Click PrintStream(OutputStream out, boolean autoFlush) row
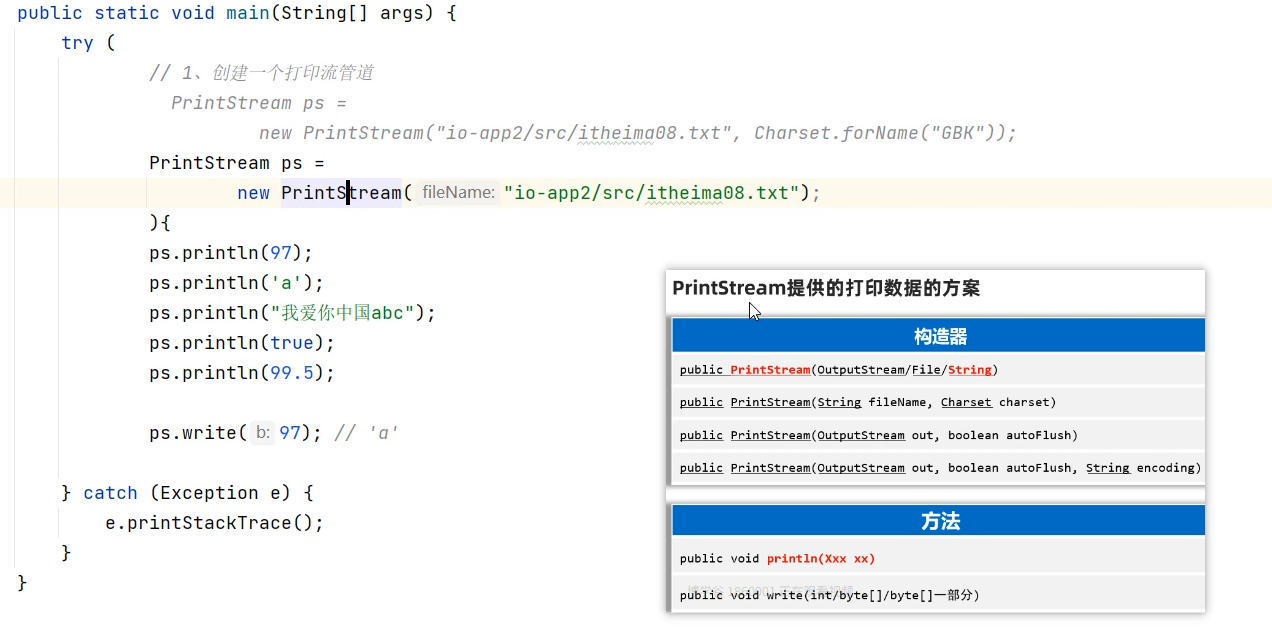Viewport: 1272px width, 635px height. click(x=938, y=435)
